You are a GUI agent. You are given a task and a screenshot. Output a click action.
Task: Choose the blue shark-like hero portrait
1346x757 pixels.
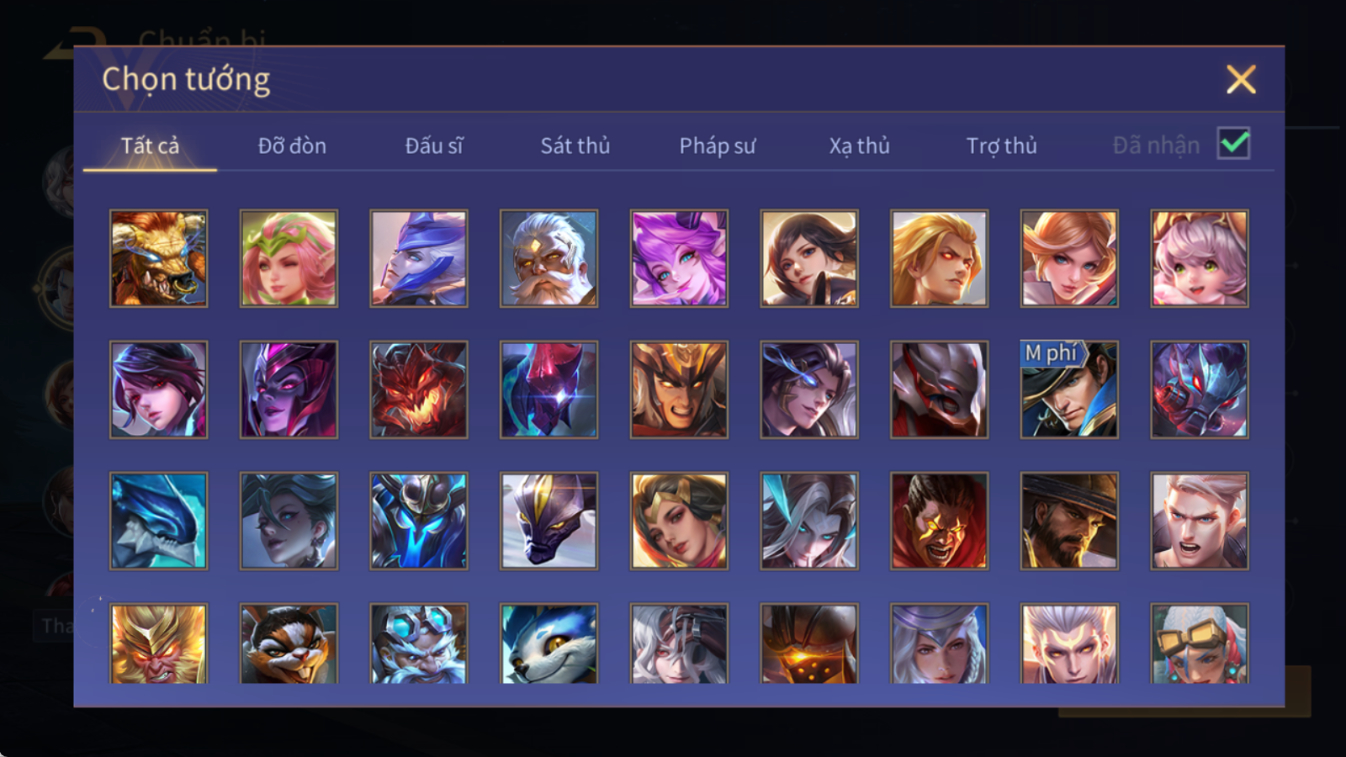click(159, 521)
